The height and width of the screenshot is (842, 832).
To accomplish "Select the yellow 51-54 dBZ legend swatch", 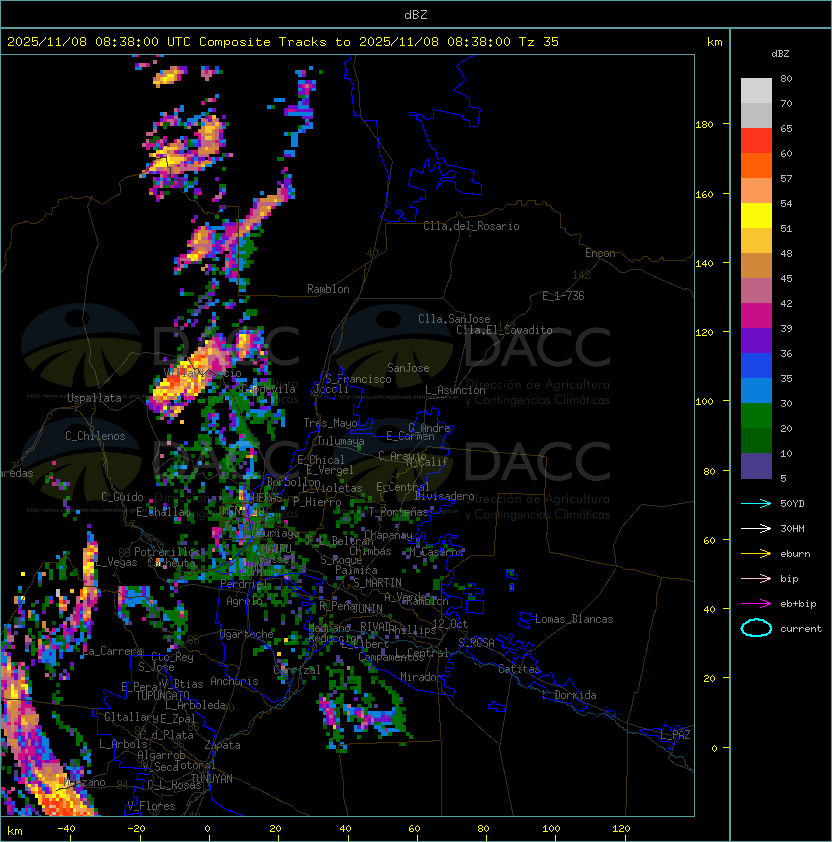I will pyautogui.click(x=756, y=215).
